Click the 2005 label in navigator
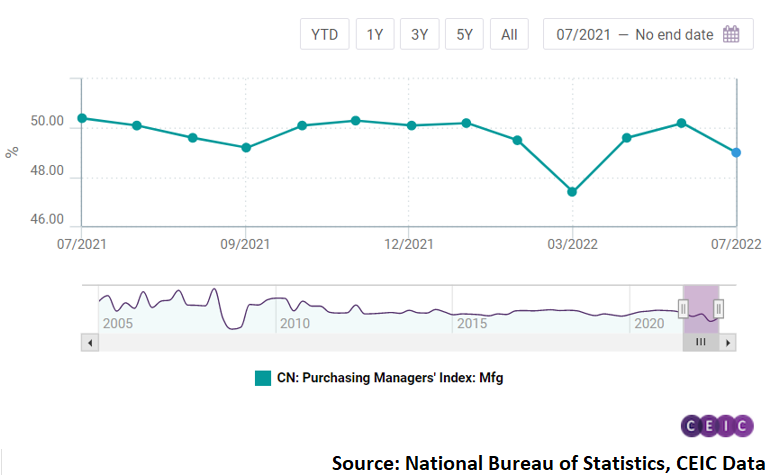 [118, 323]
